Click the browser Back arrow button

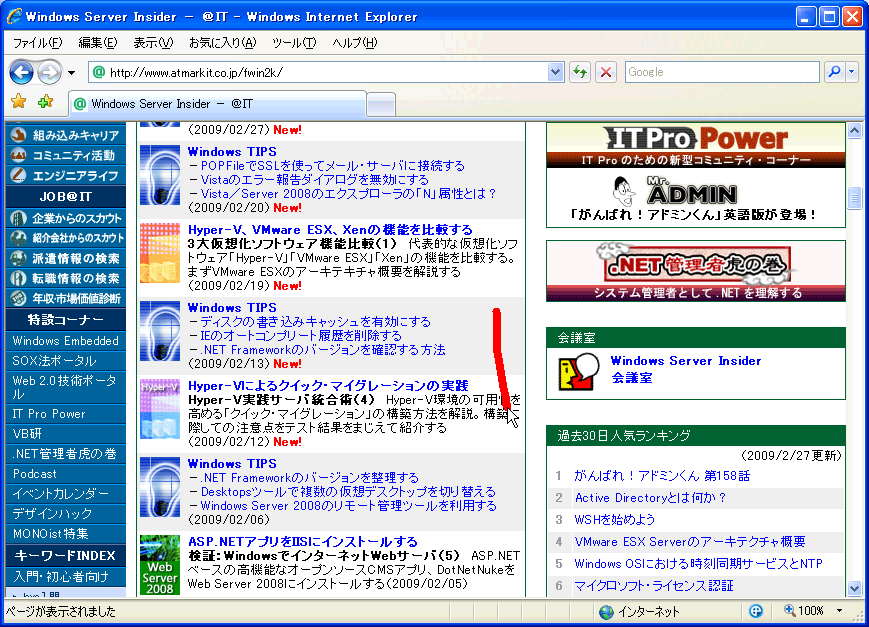pos(22,72)
